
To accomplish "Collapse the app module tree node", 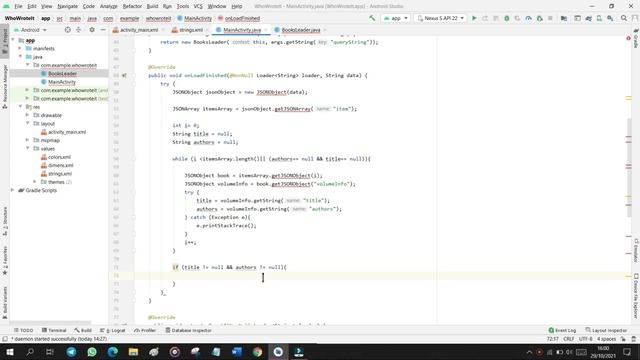I will [13, 40].
